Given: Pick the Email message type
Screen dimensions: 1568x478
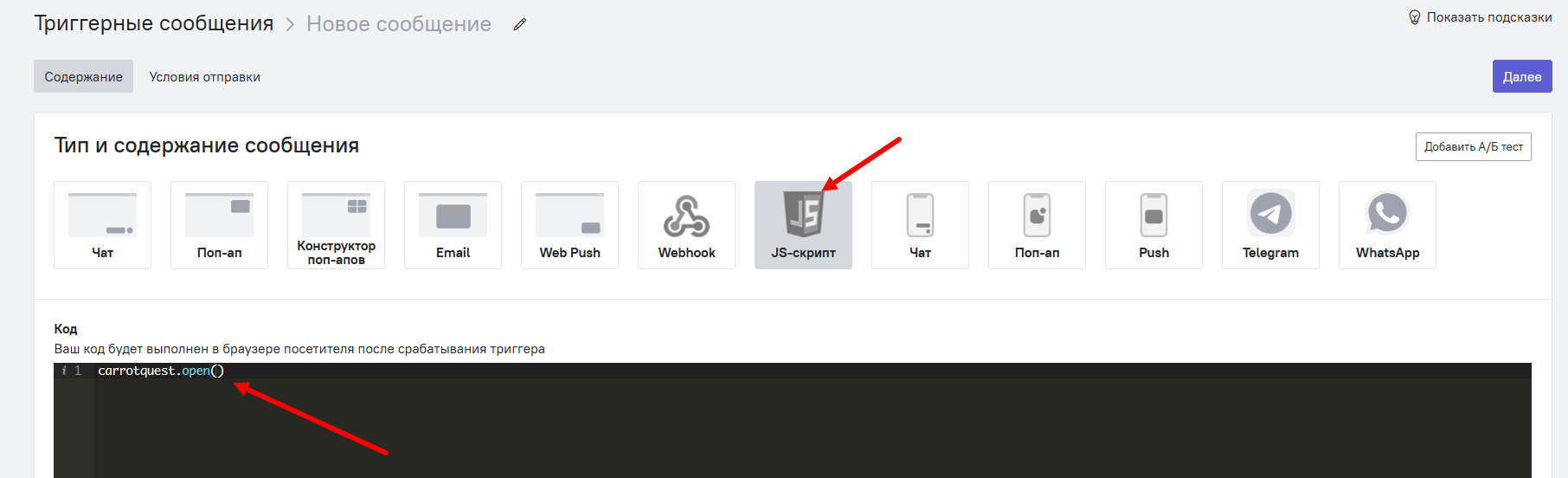Looking at the screenshot, I should (453, 225).
